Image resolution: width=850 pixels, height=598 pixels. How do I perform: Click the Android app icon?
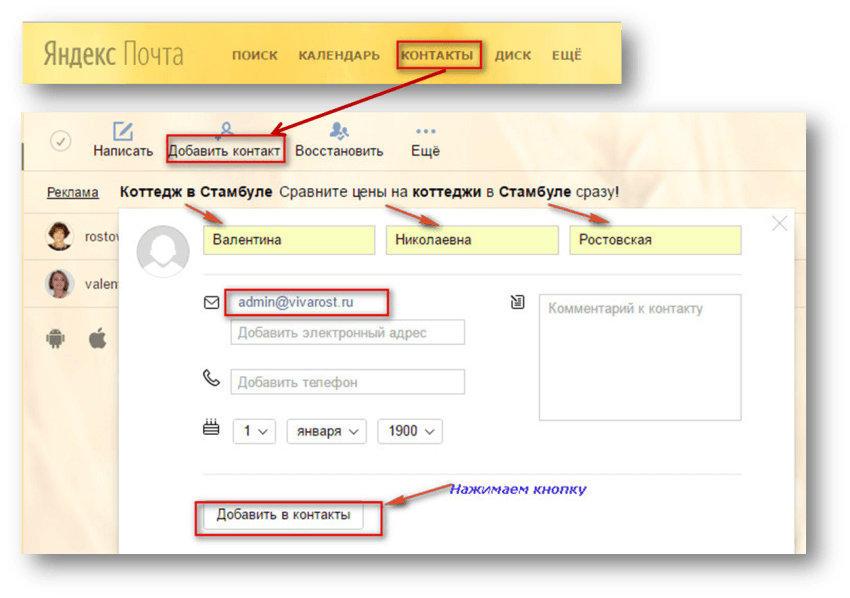pyautogui.click(x=55, y=338)
